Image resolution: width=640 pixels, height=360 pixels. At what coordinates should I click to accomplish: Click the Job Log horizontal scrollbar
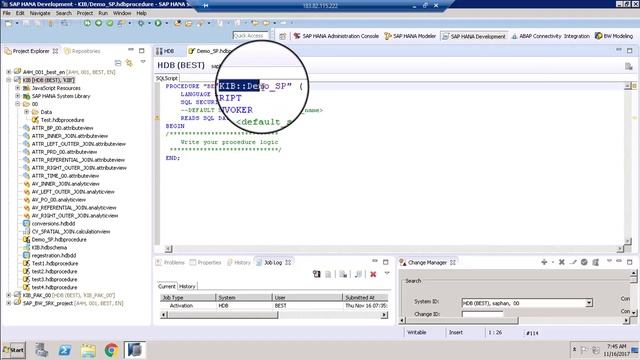(x=273, y=315)
